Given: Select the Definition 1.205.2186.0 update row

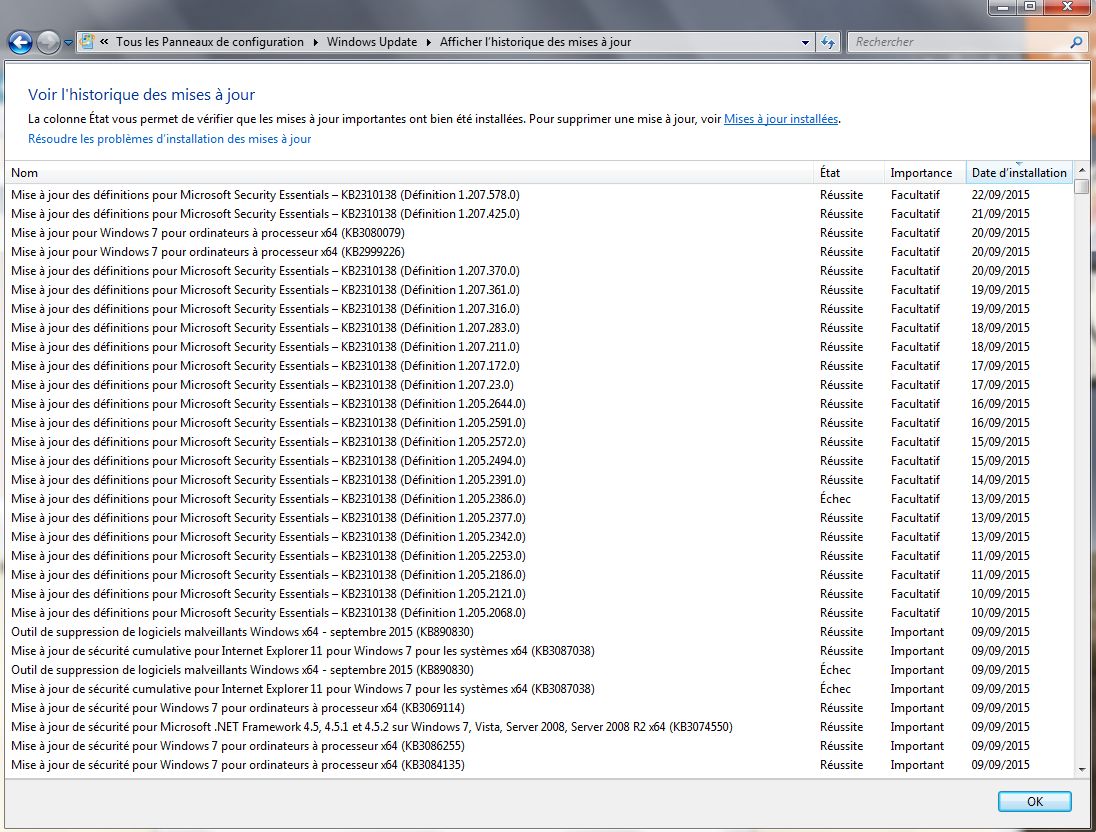Looking at the screenshot, I should pos(538,575).
